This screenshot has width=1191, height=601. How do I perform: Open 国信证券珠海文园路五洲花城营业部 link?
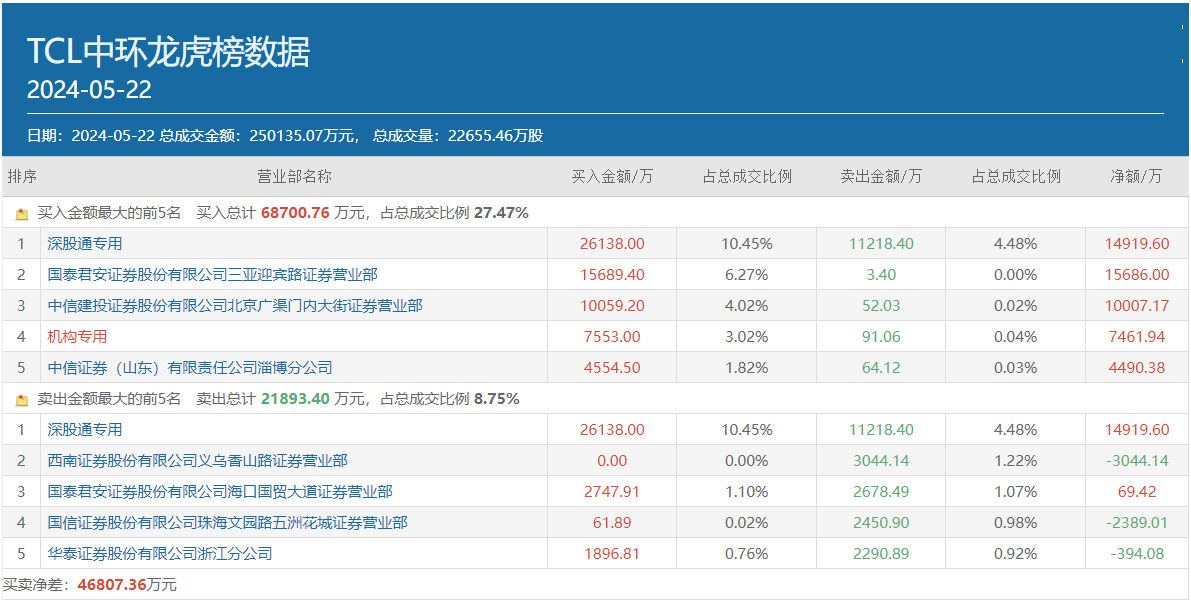(x=227, y=523)
